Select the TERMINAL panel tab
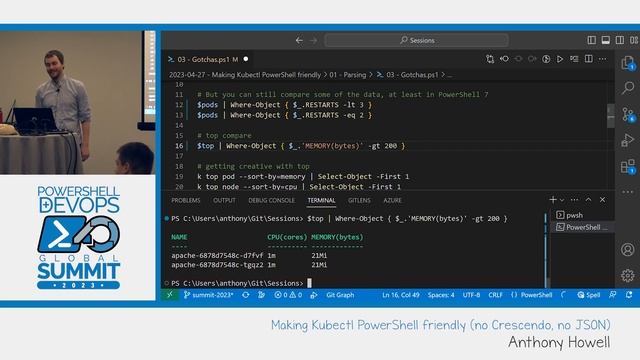This screenshot has height=360, width=640. click(321, 200)
